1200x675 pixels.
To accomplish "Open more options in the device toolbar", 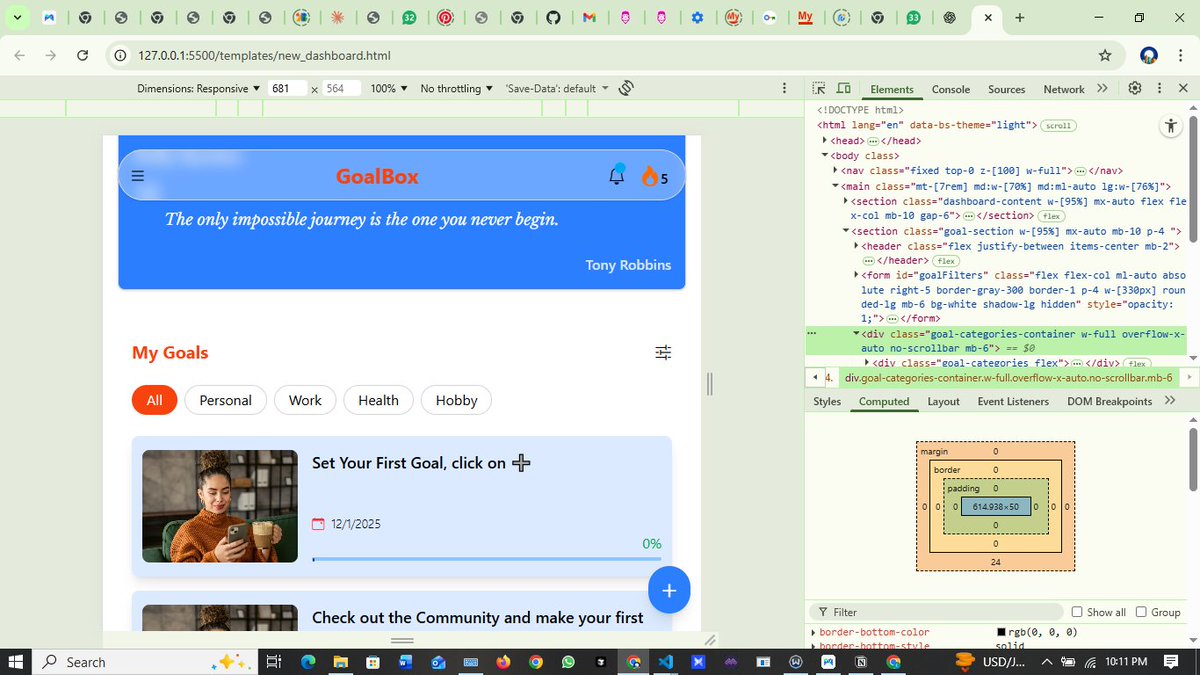I will pyautogui.click(x=783, y=88).
